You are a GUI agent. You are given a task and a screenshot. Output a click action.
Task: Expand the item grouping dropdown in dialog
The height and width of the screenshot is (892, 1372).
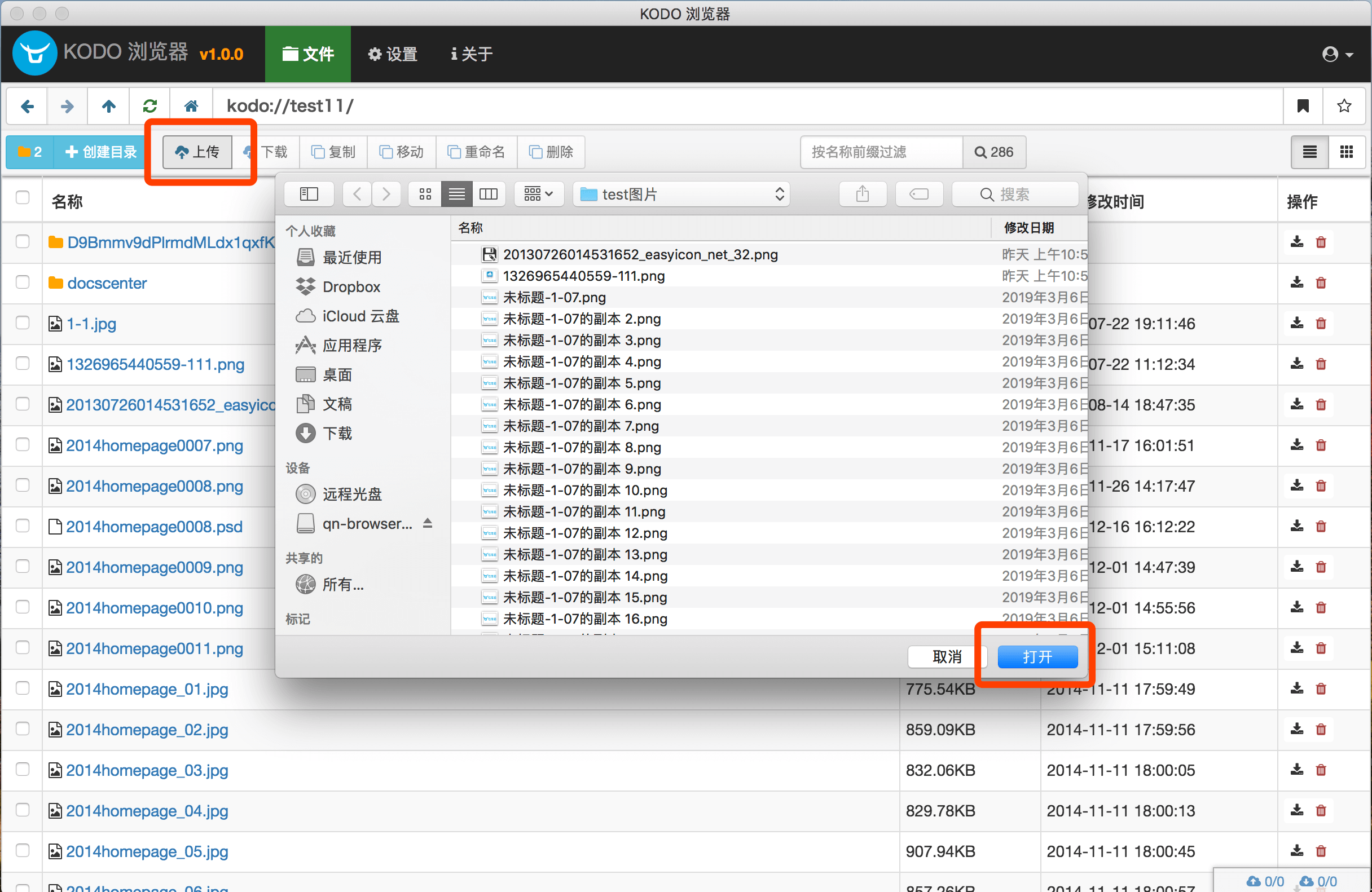(x=538, y=194)
